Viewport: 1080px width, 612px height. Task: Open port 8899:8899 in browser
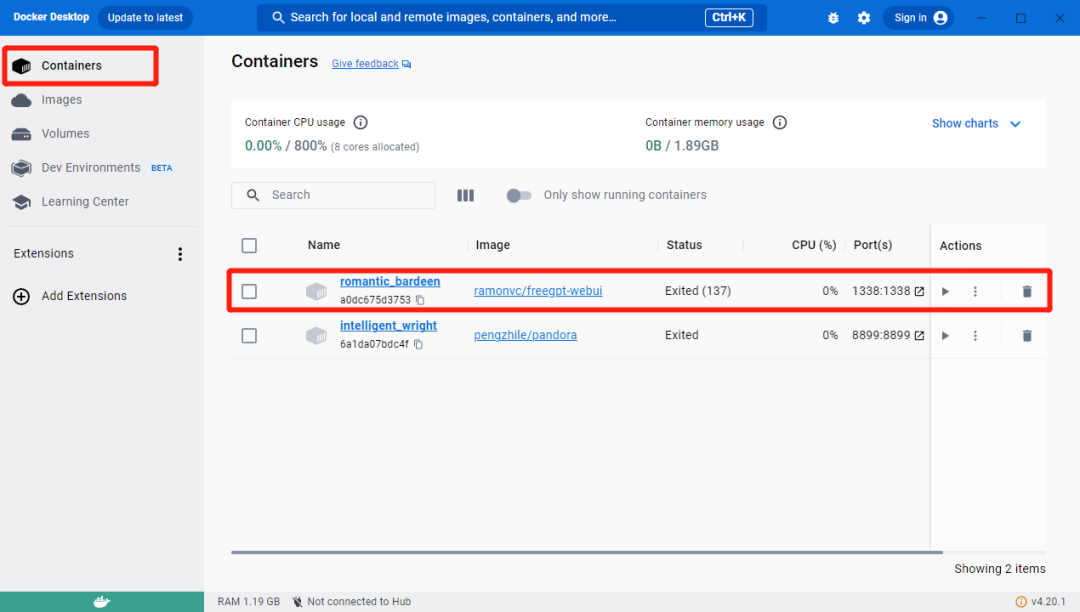[x=919, y=335]
